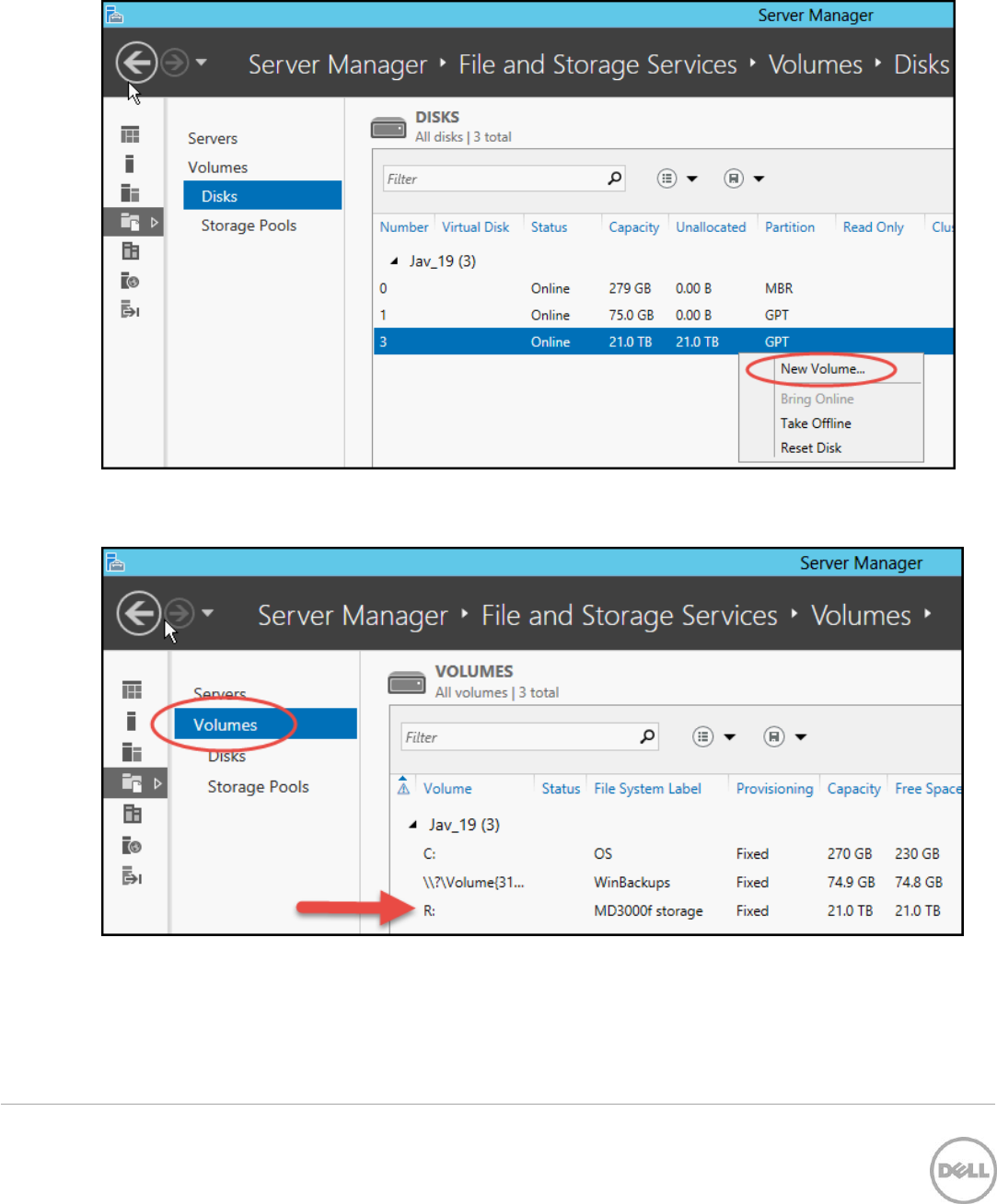Open All Servers icon in Volumes window sidebar
This screenshot has width=997, height=1204.
click(x=133, y=752)
